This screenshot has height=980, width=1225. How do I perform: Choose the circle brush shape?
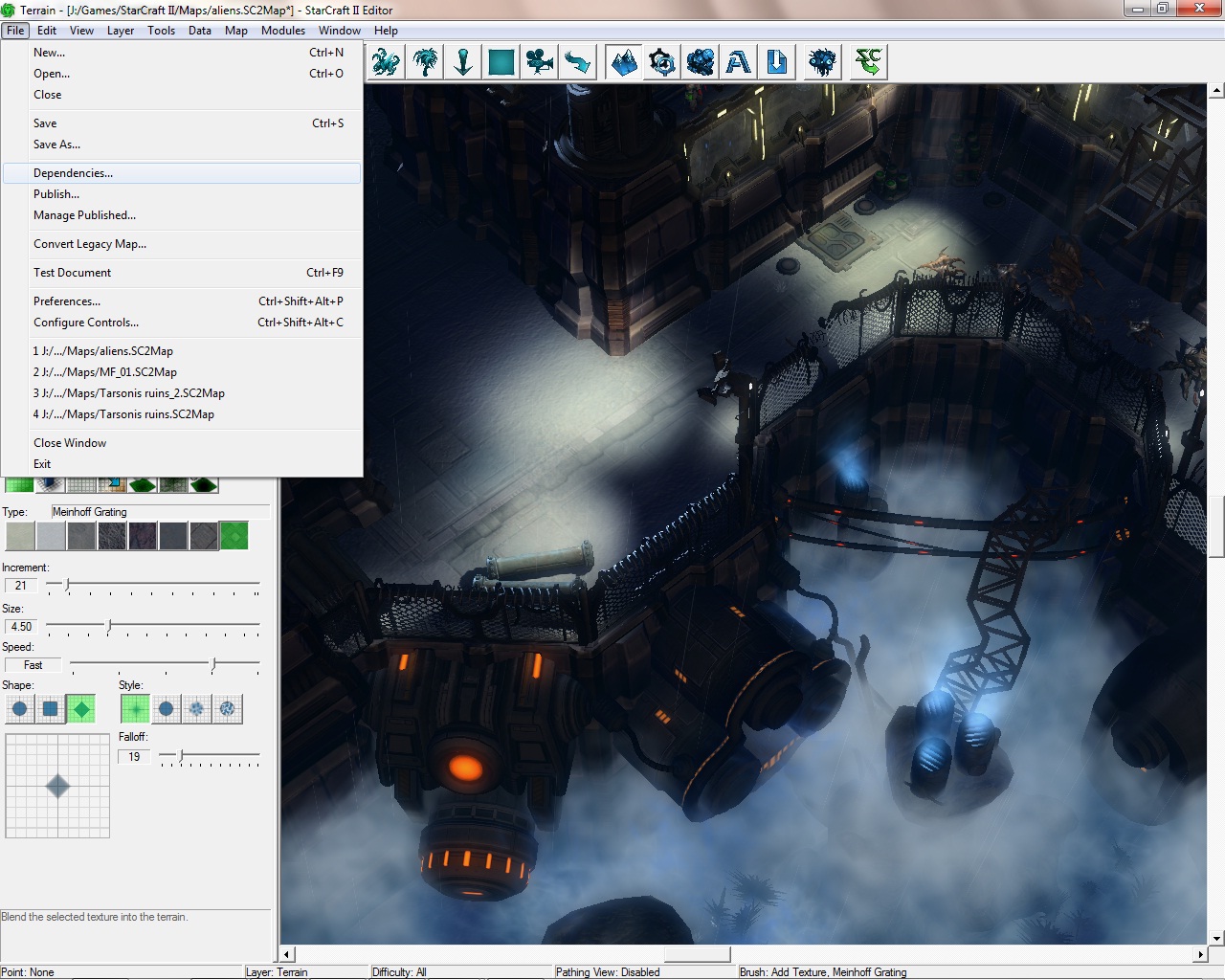coord(19,709)
